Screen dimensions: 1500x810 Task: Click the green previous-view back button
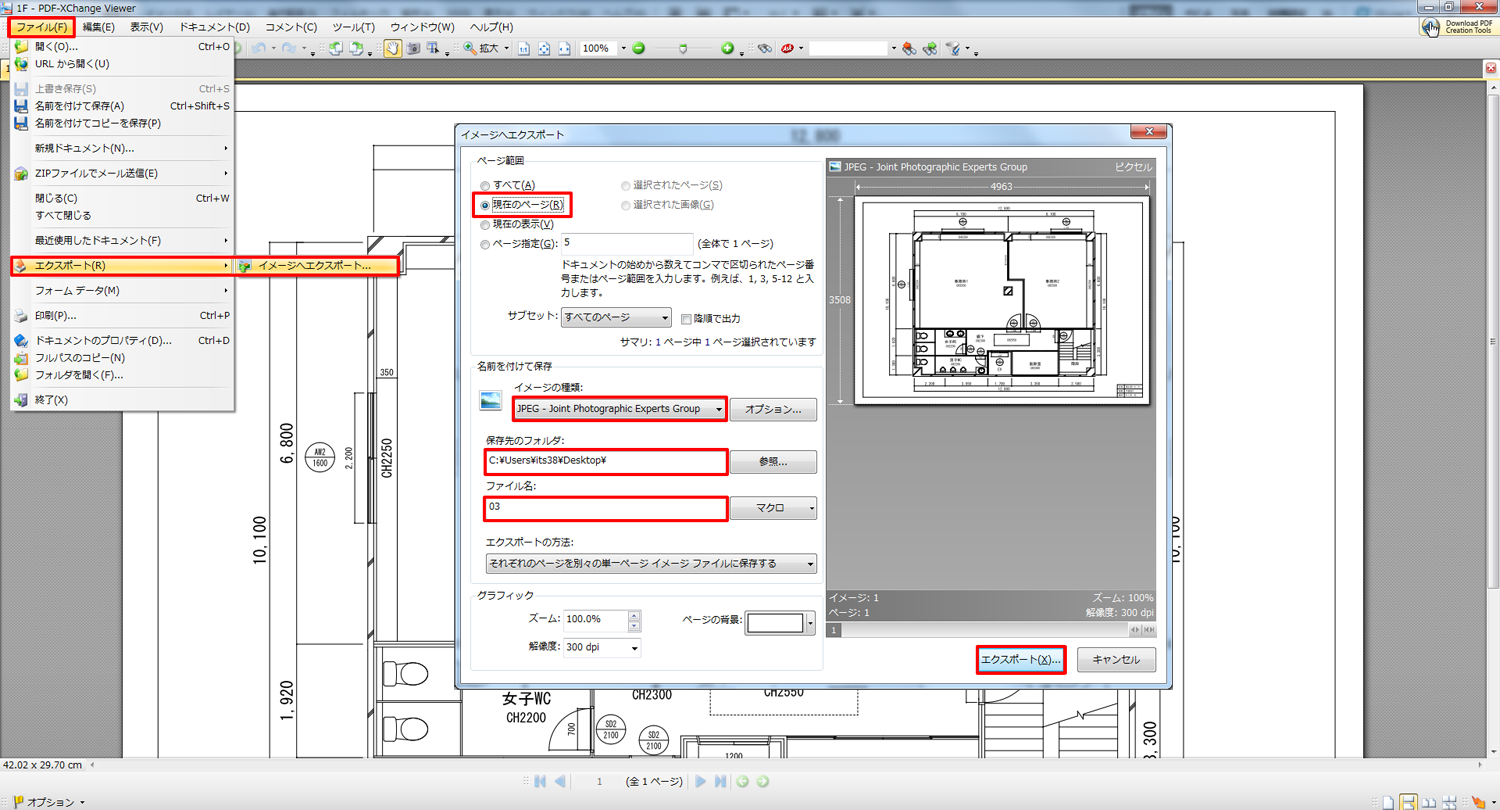tap(742, 781)
